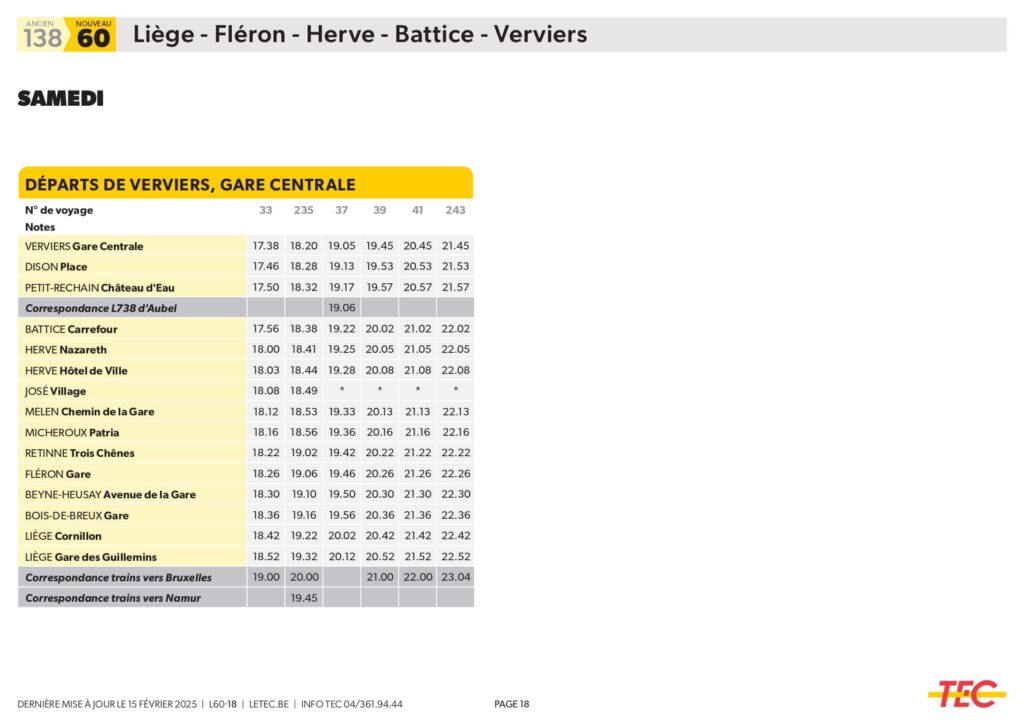Select trip number 243 column header
This screenshot has width=1024, height=725.
click(x=455, y=210)
